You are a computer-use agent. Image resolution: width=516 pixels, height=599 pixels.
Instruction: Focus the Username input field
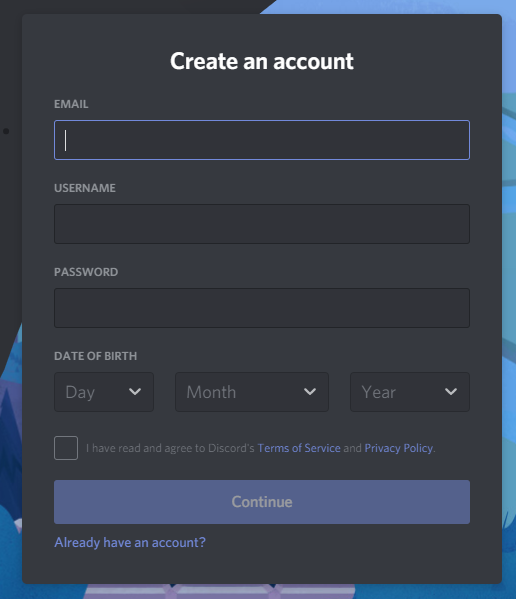pos(262,224)
